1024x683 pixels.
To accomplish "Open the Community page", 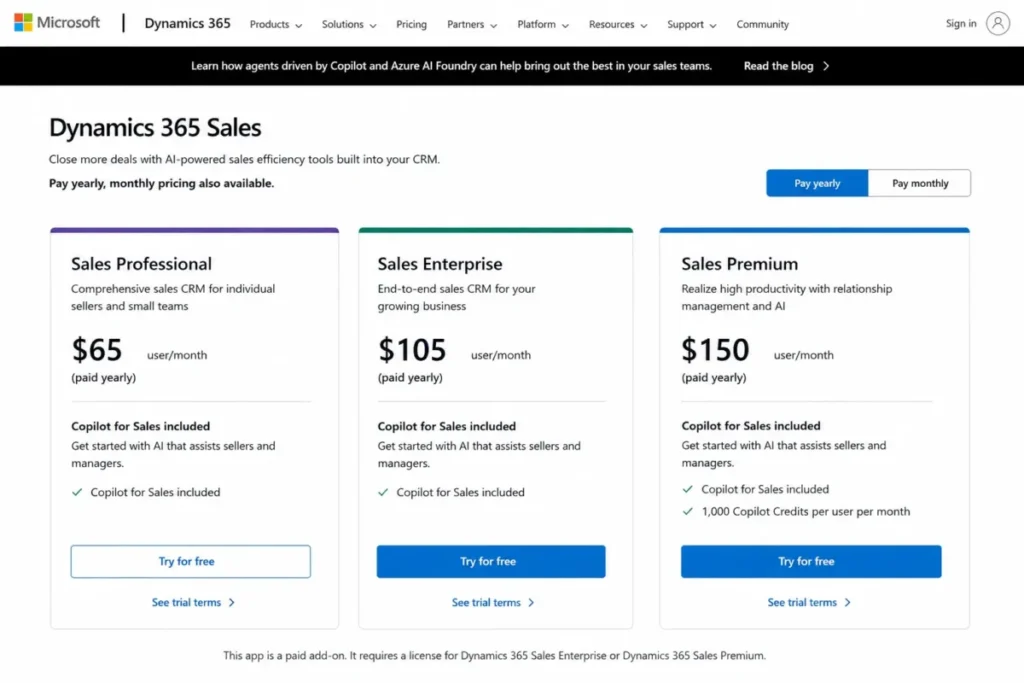I will (762, 24).
